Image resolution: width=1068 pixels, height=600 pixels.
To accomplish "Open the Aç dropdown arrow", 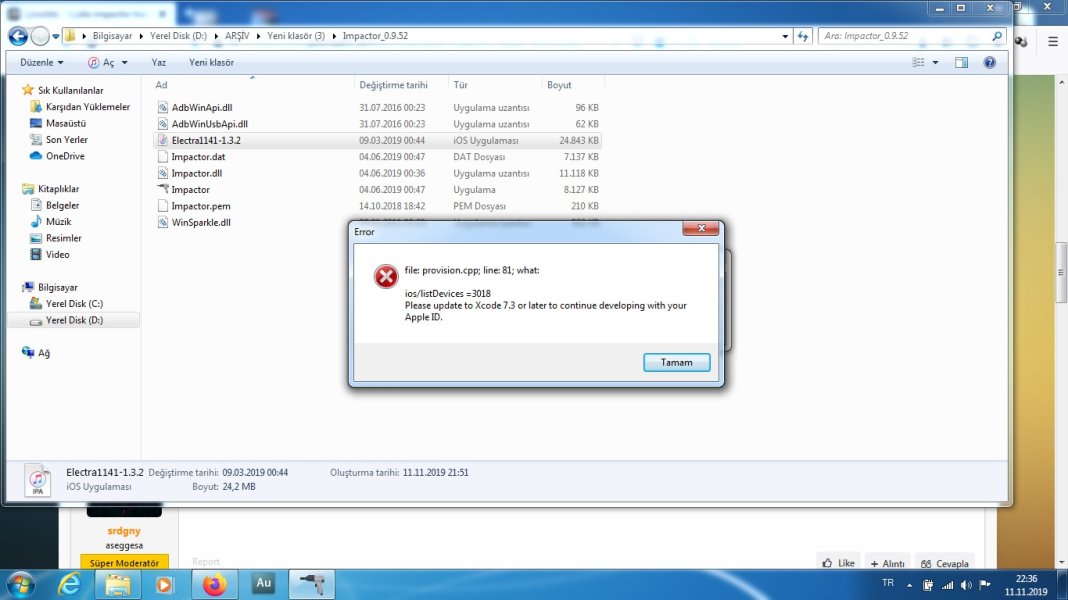I will tap(124, 62).
